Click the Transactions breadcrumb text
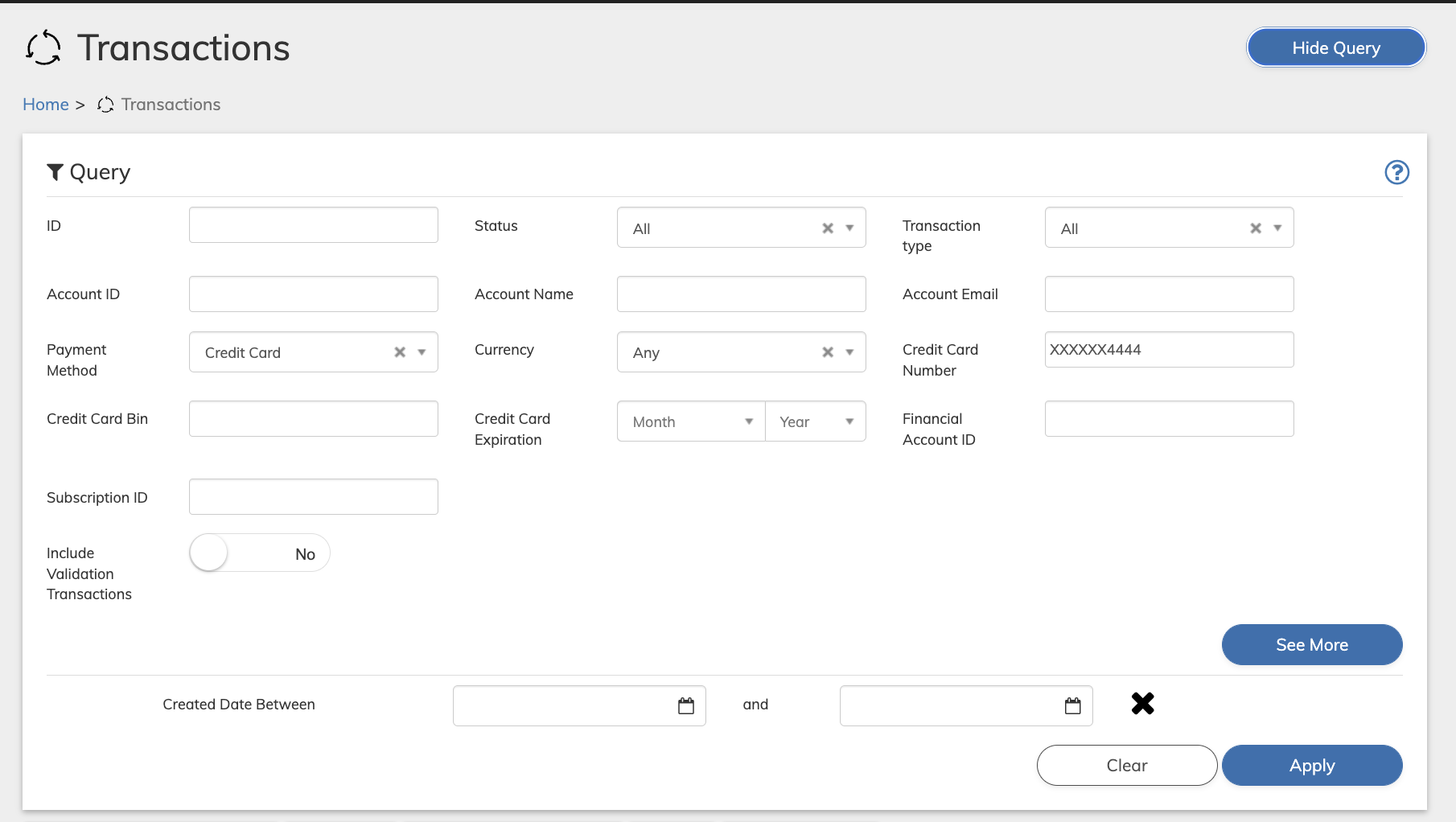This screenshot has height=822, width=1456. [x=171, y=105]
